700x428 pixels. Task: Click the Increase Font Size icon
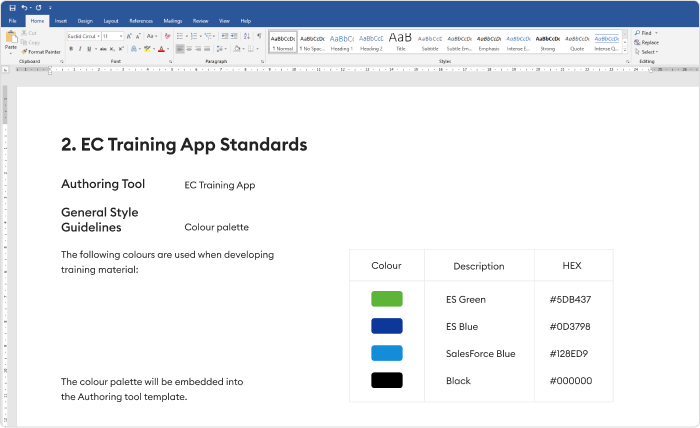[129, 36]
